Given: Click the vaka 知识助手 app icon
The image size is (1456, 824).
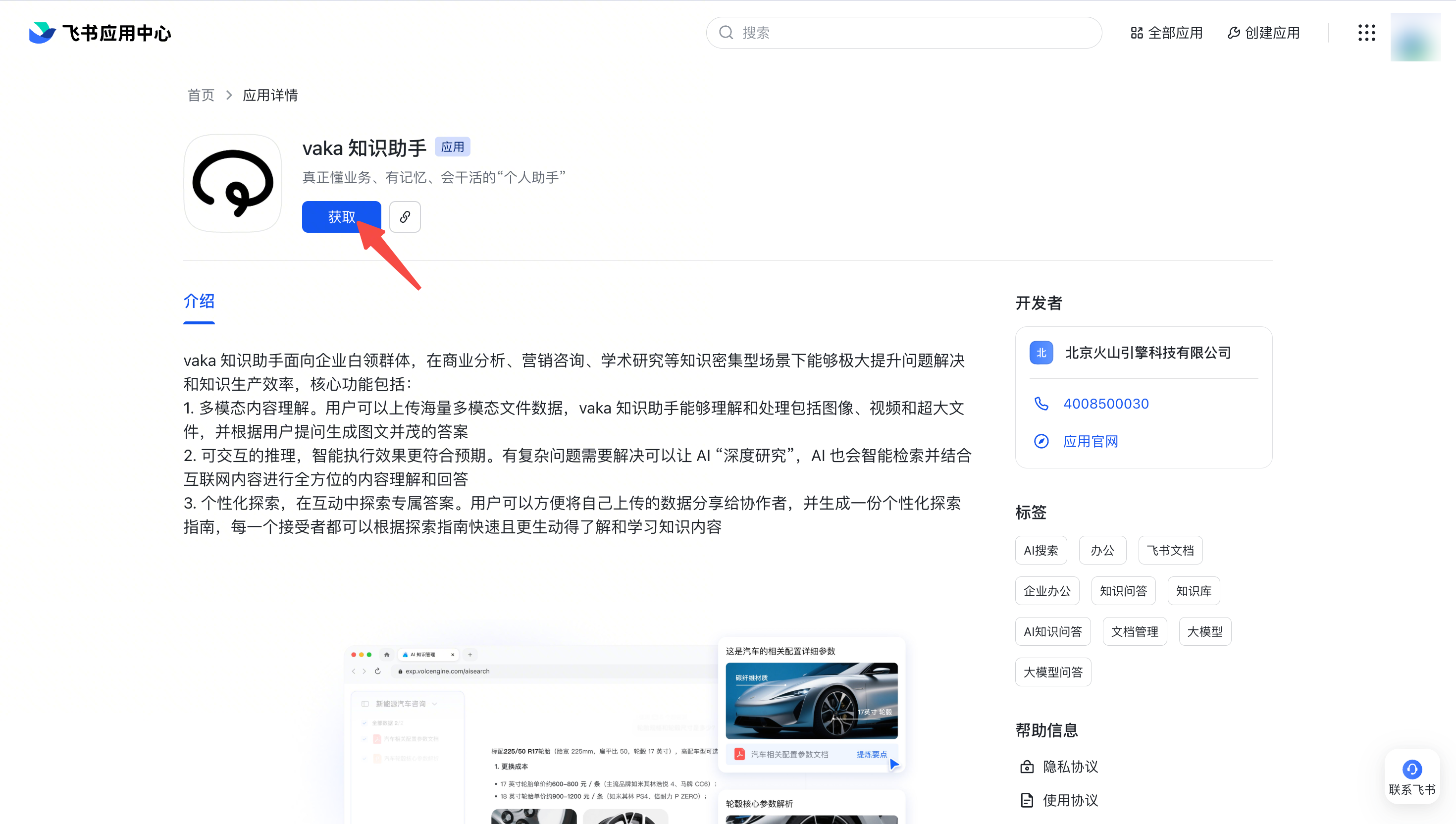Looking at the screenshot, I should click(233, 183).
